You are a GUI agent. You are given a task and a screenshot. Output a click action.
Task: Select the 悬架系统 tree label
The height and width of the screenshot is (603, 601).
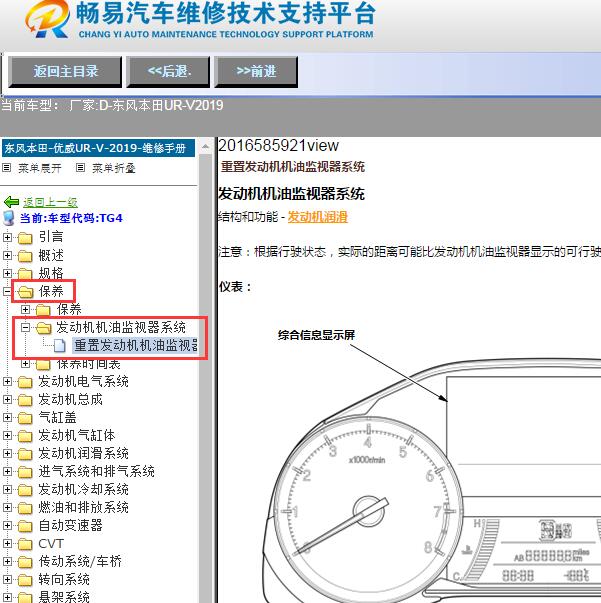coord(64,597)
